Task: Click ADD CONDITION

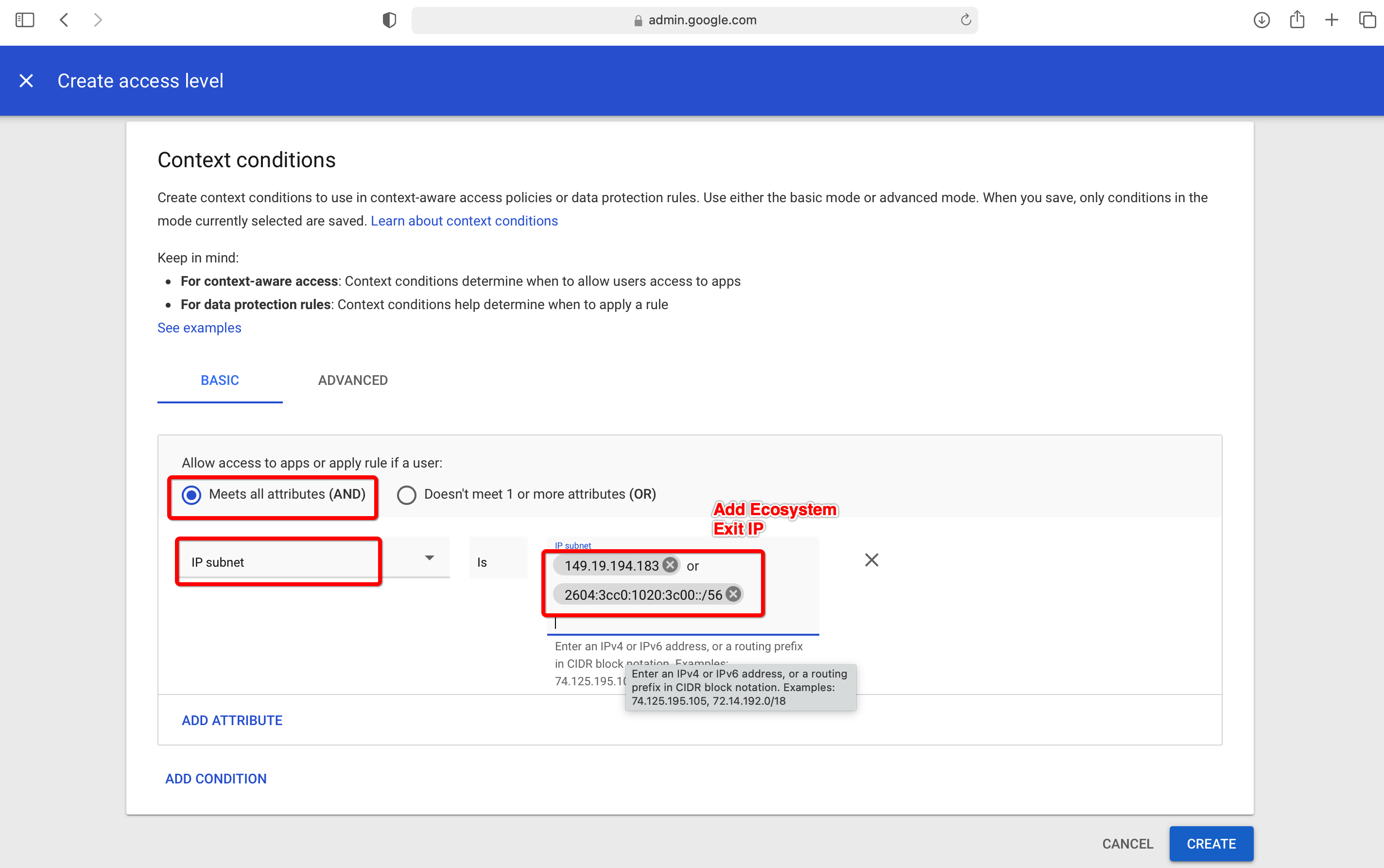Action: (216, 779)
